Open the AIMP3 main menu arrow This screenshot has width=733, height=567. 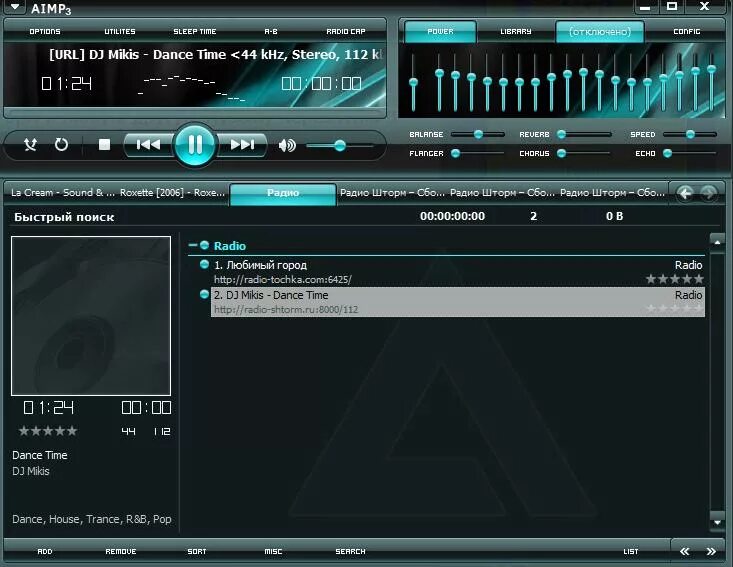pos(15,7)
